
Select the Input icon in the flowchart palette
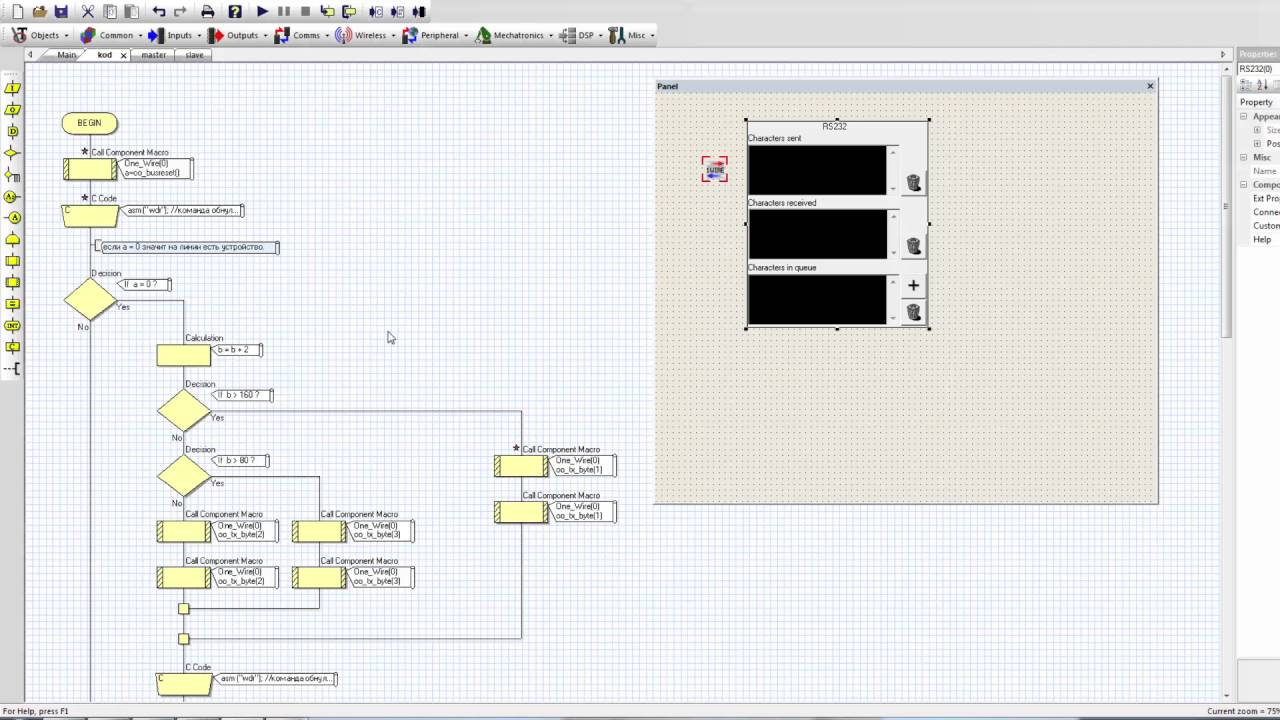pos(13,88)
